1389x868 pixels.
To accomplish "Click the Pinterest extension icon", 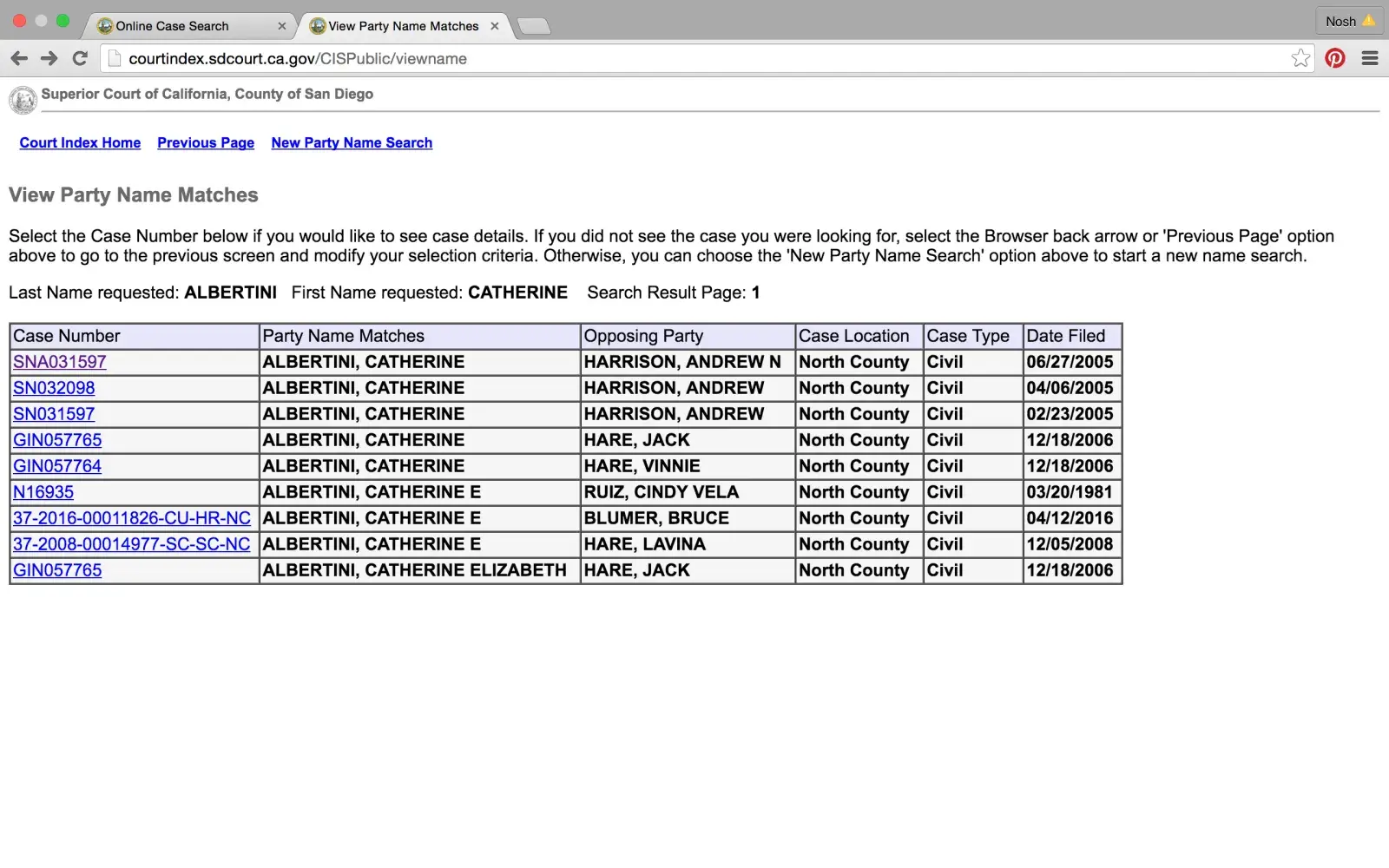I will tap(1335, 58).
